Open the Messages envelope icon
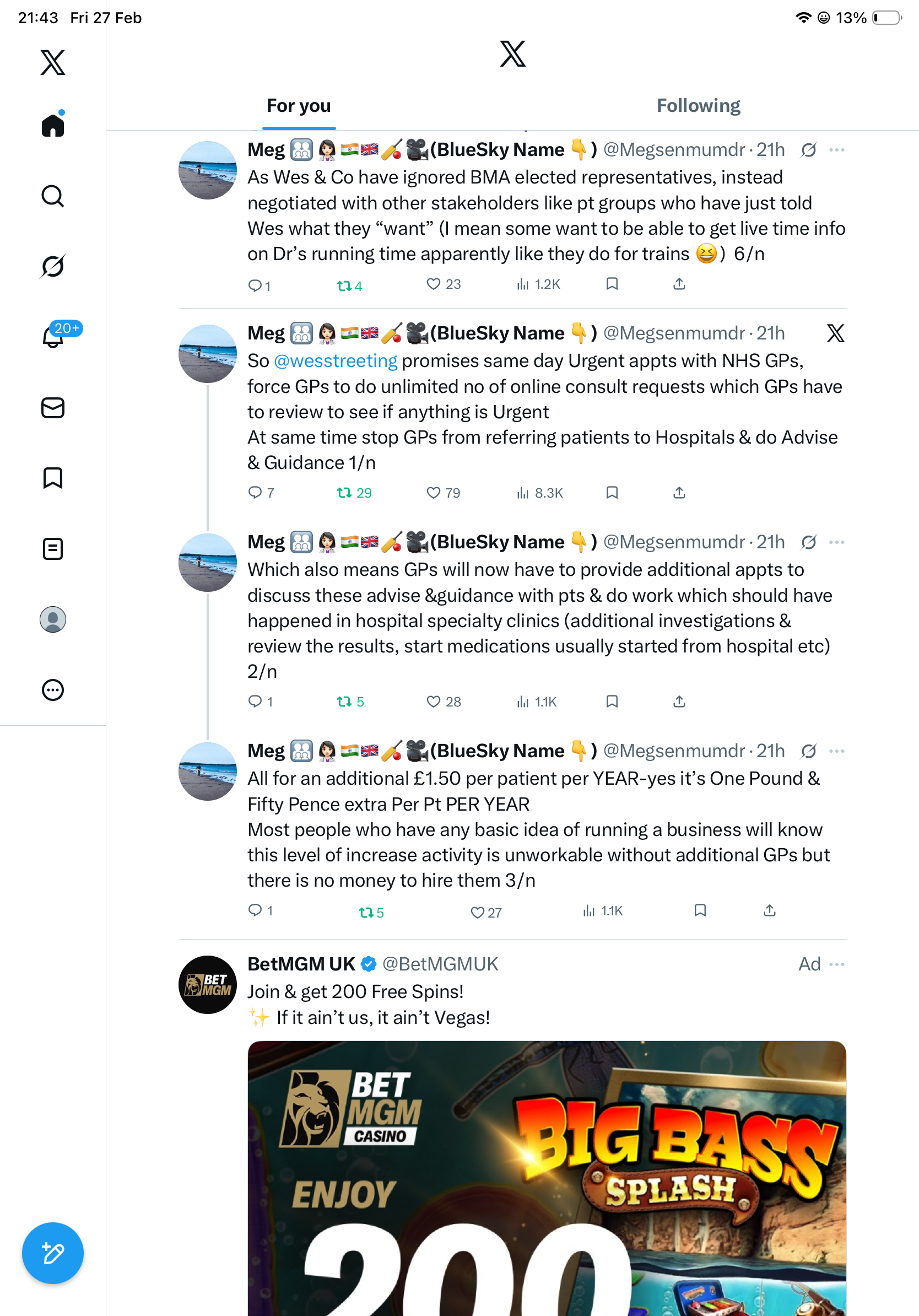Viewport: 919px width, 1316px height. click(53, 408)
